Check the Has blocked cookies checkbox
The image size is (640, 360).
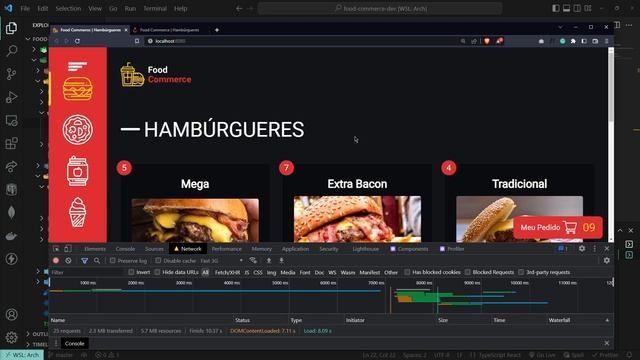[407, 272]
